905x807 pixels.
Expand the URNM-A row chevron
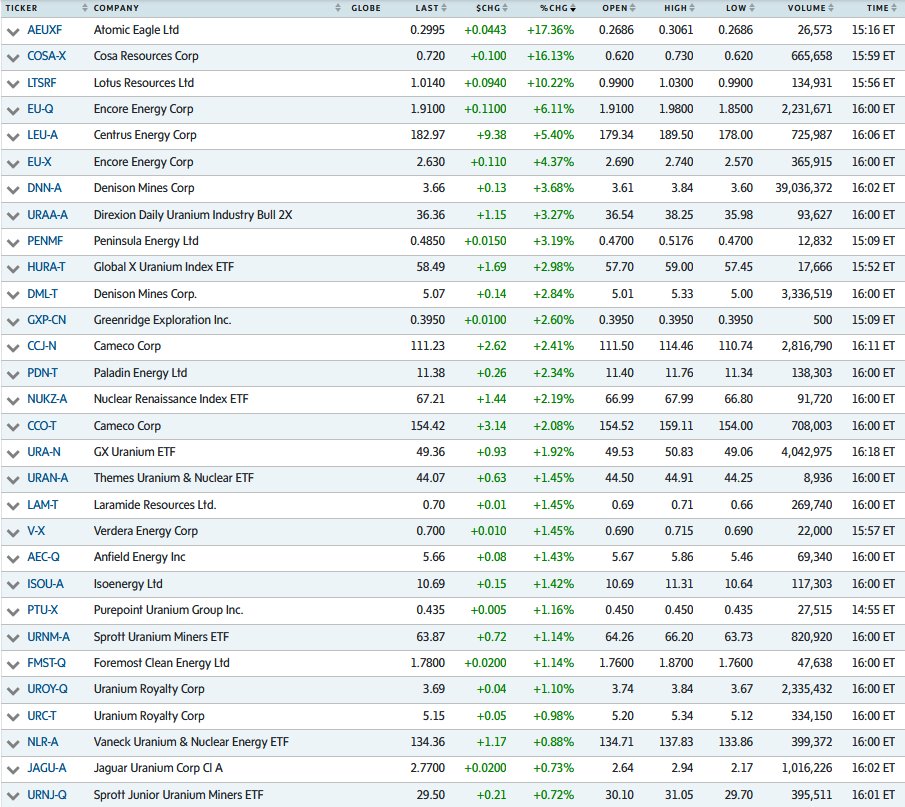pos(13,638)
